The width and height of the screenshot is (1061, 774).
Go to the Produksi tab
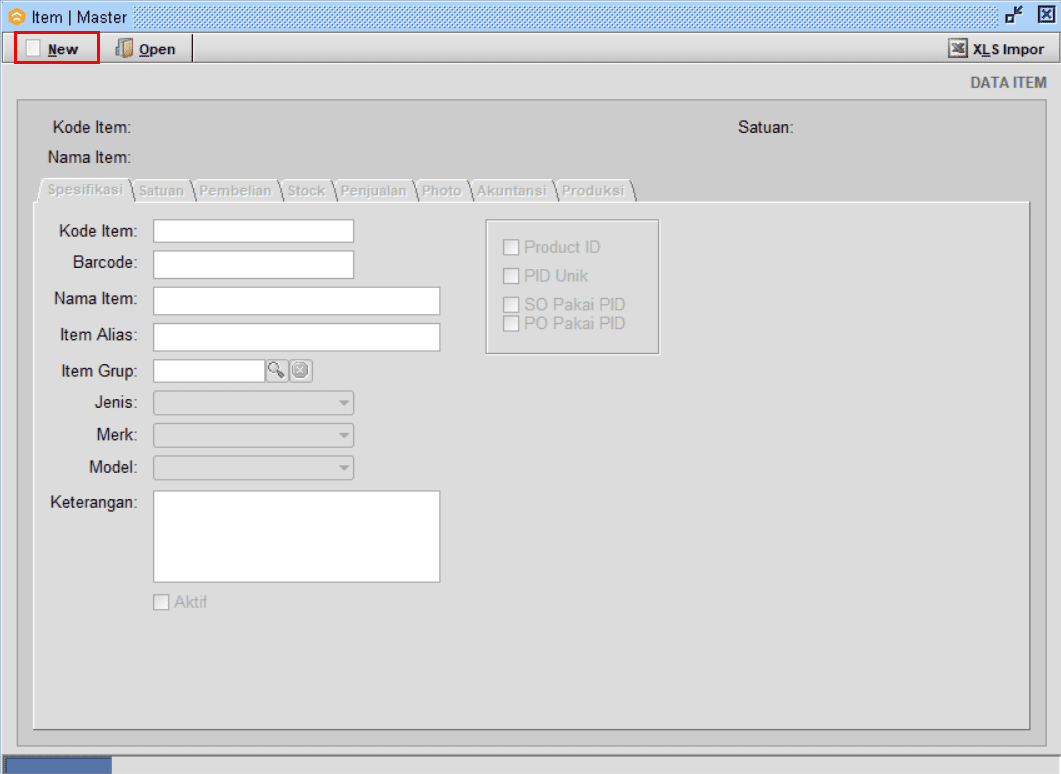click(x=593, y=191)
